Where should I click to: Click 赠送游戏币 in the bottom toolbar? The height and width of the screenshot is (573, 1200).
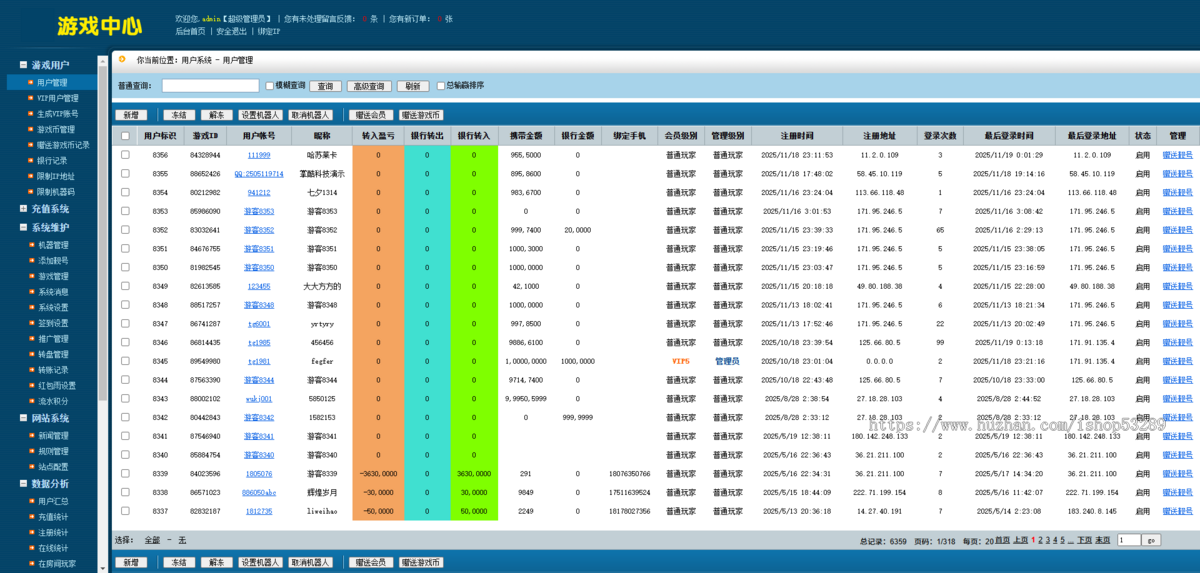coord(421,563)
